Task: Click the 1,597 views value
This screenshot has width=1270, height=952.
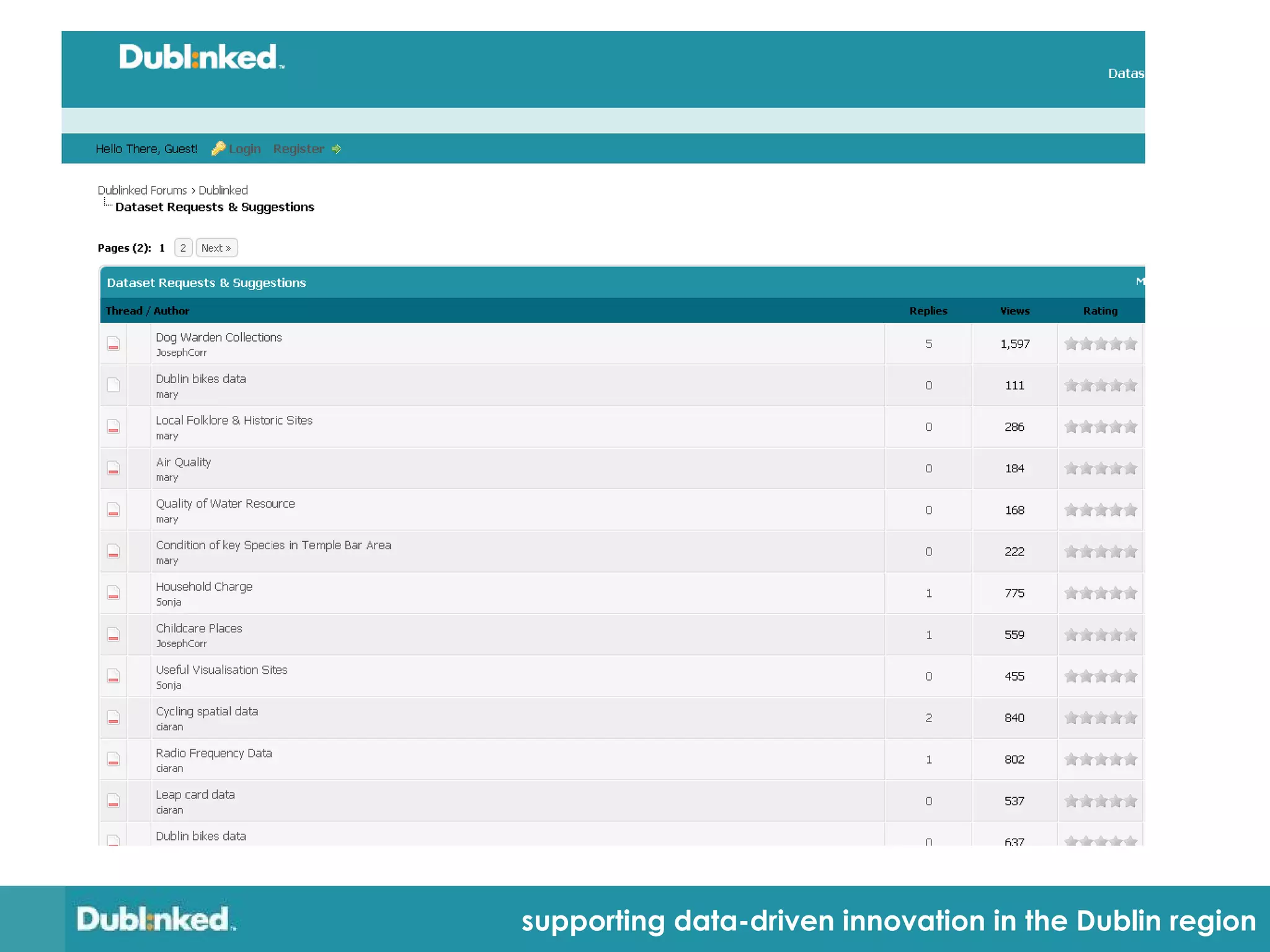Action: coord(1015,344)
